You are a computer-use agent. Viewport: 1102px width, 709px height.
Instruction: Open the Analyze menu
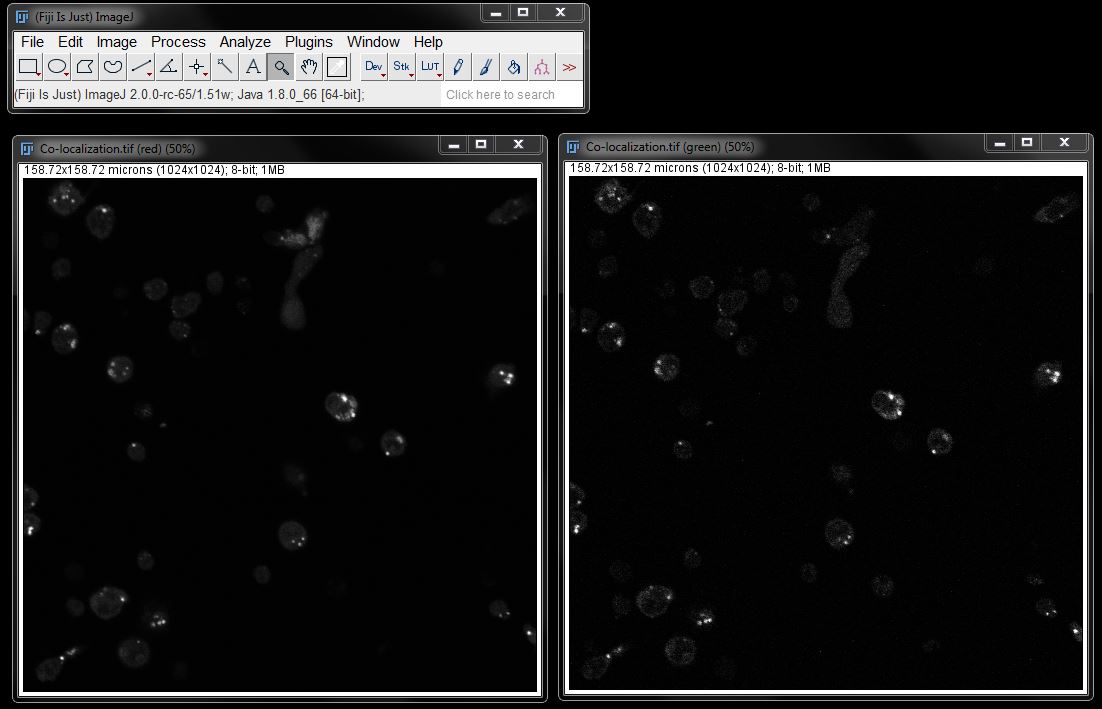coord(245,42)
